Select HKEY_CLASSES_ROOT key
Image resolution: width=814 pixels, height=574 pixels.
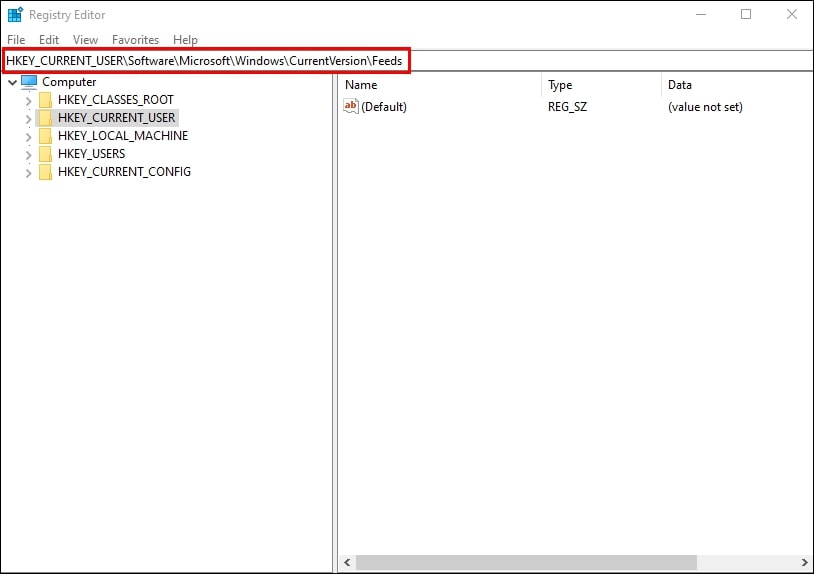115,100
